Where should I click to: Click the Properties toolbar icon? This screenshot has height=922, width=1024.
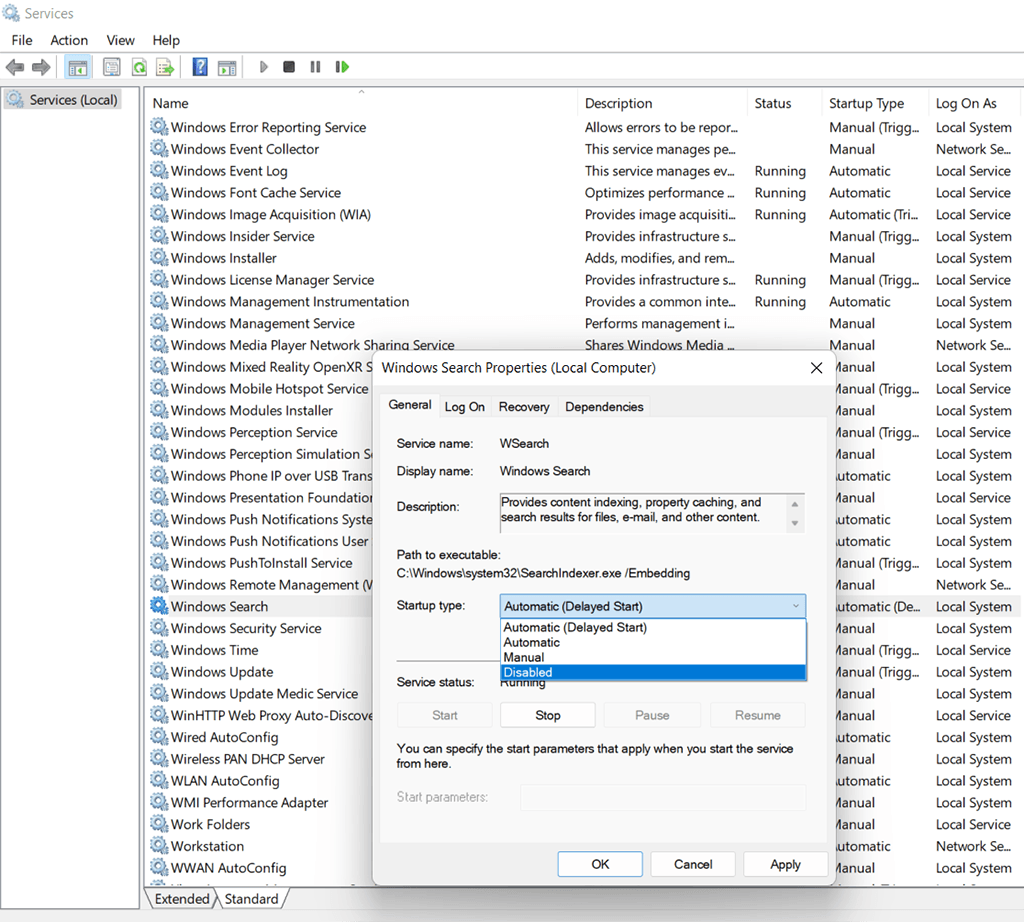coord(112,67)
